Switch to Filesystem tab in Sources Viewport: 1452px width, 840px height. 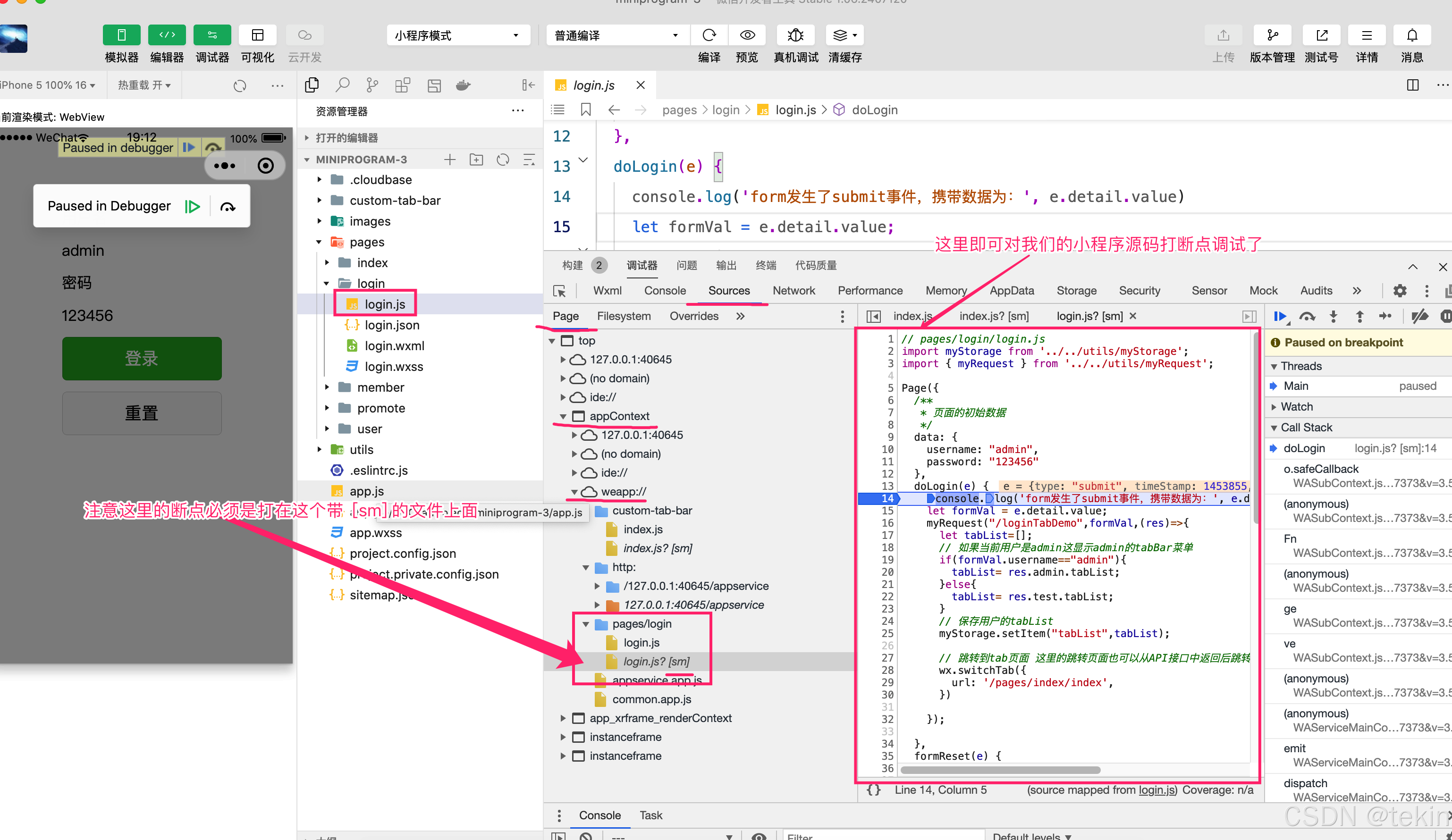pyautogui.click(x=624, y=316)
